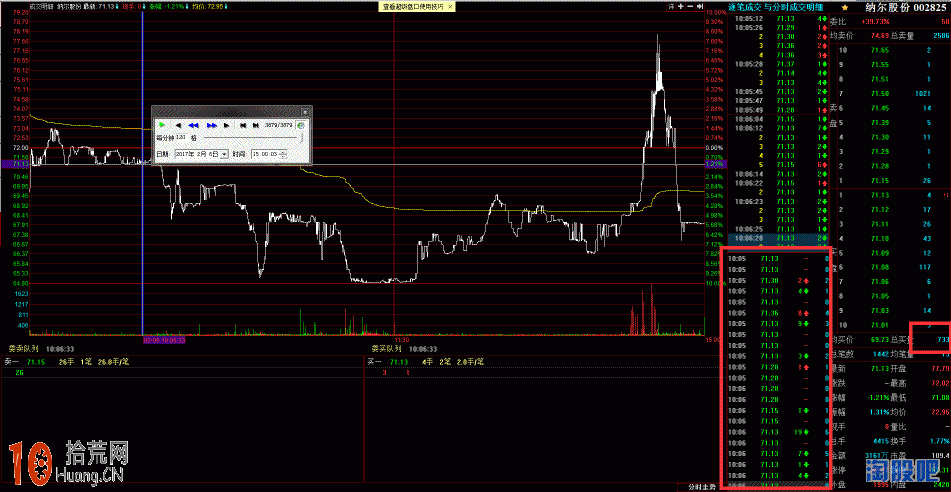Click the 均卖价 value 74.69
The width and height of the screenshot is (951, 492).
click(881, 36)
